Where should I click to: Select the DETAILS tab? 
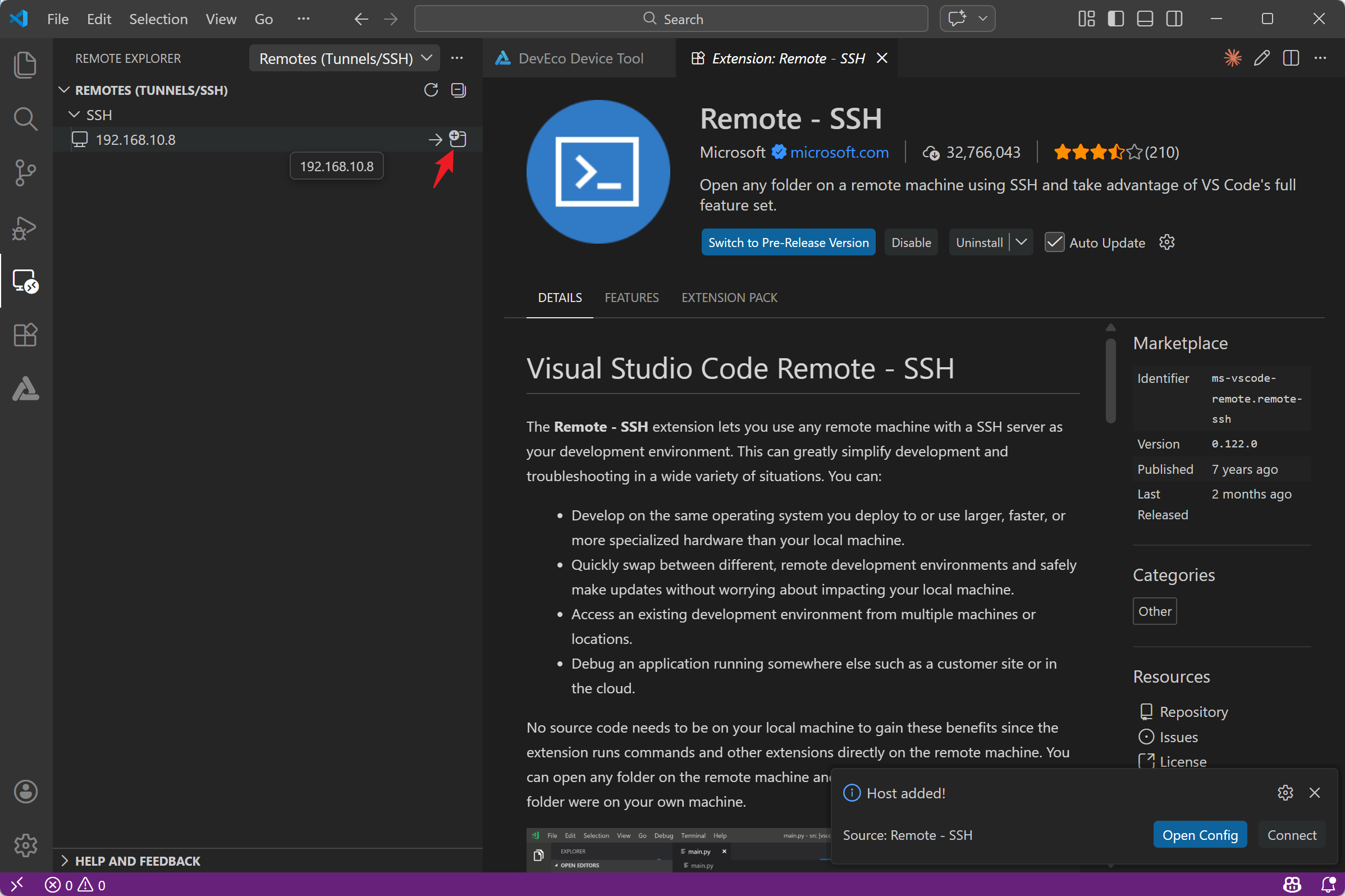pyautogui.click(x=559, y=298)
